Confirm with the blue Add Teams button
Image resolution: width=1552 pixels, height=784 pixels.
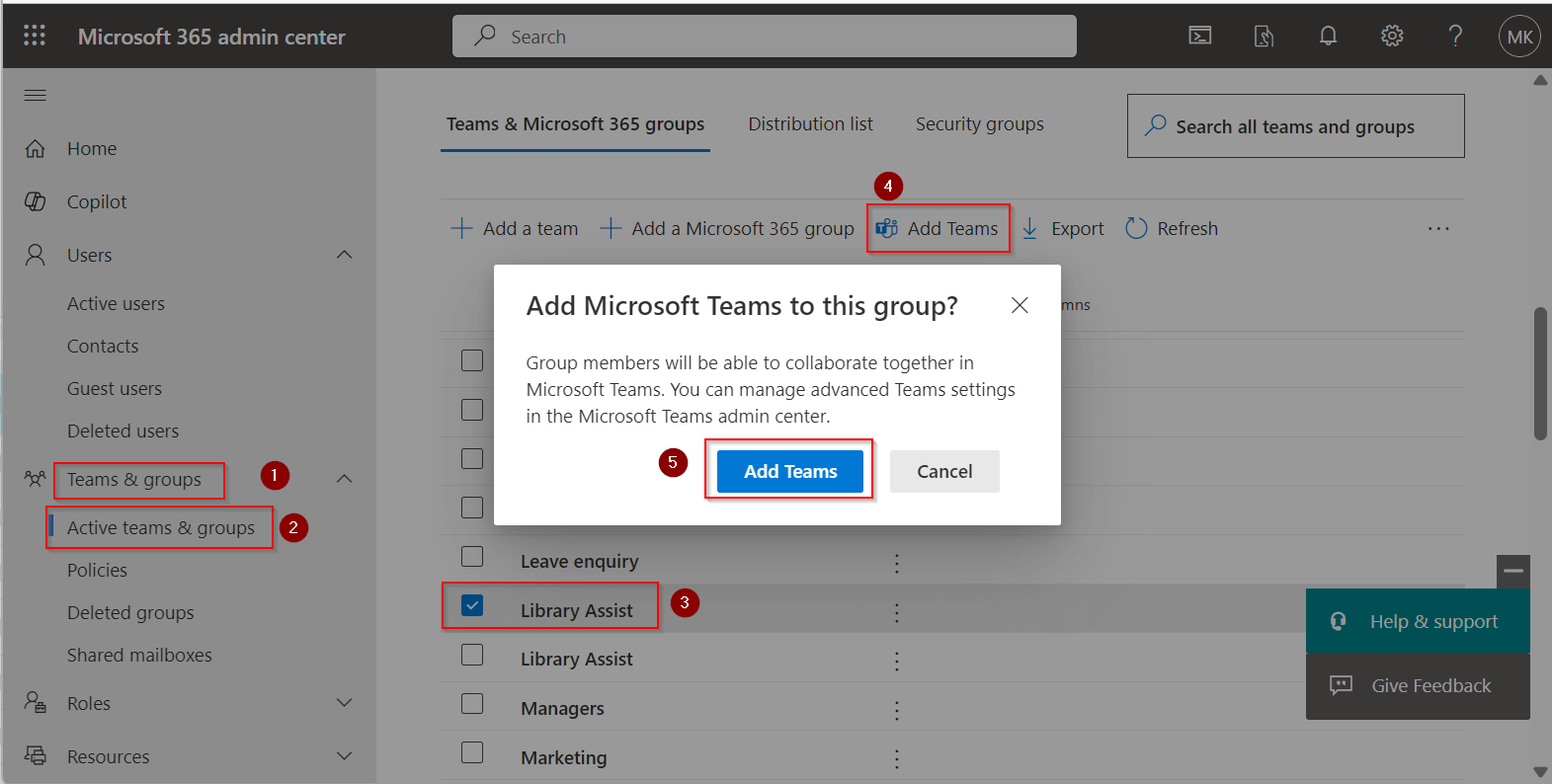(x=790, y=471)
